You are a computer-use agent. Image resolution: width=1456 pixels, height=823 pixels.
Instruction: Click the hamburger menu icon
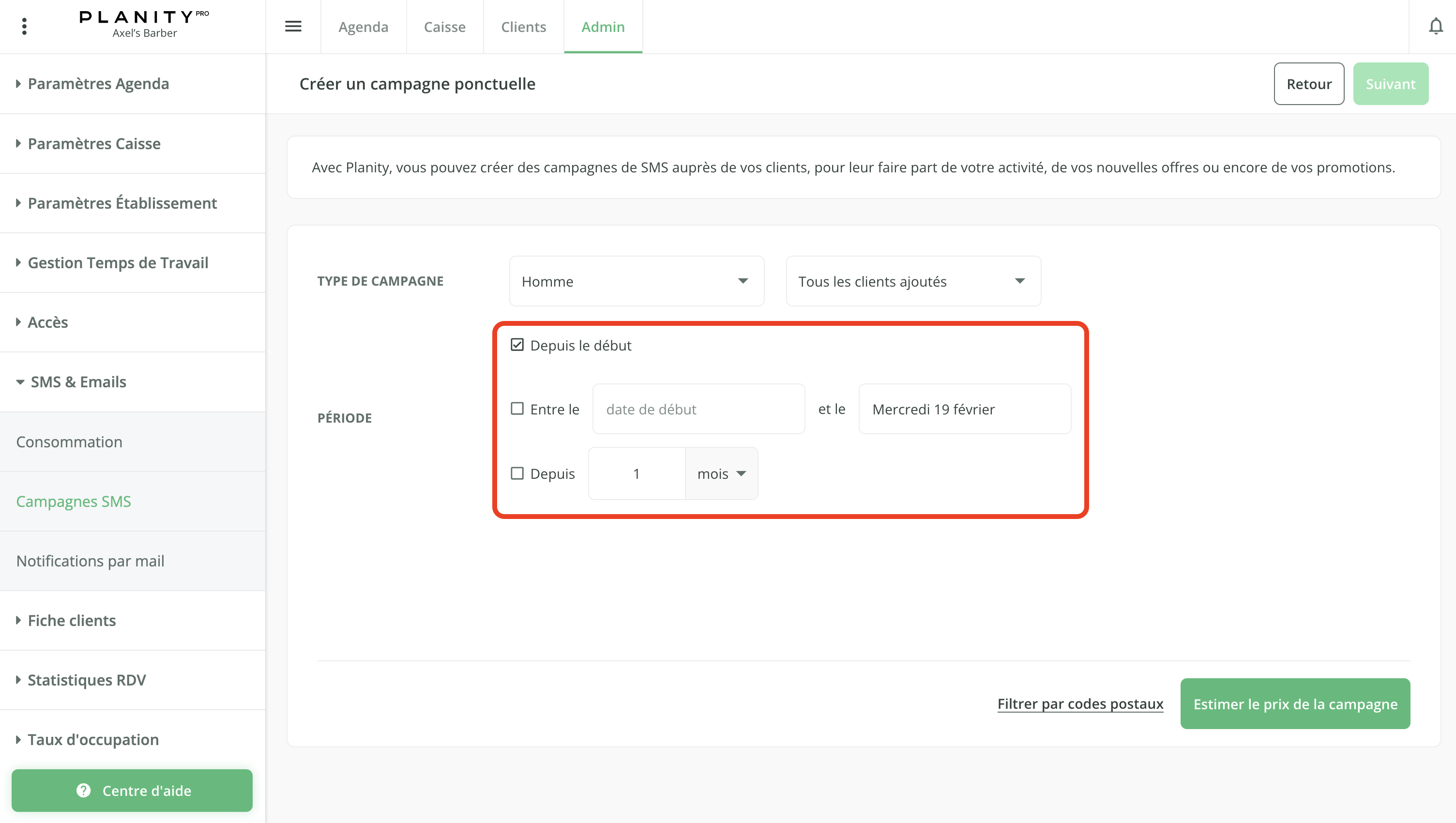tap(293, 26)
